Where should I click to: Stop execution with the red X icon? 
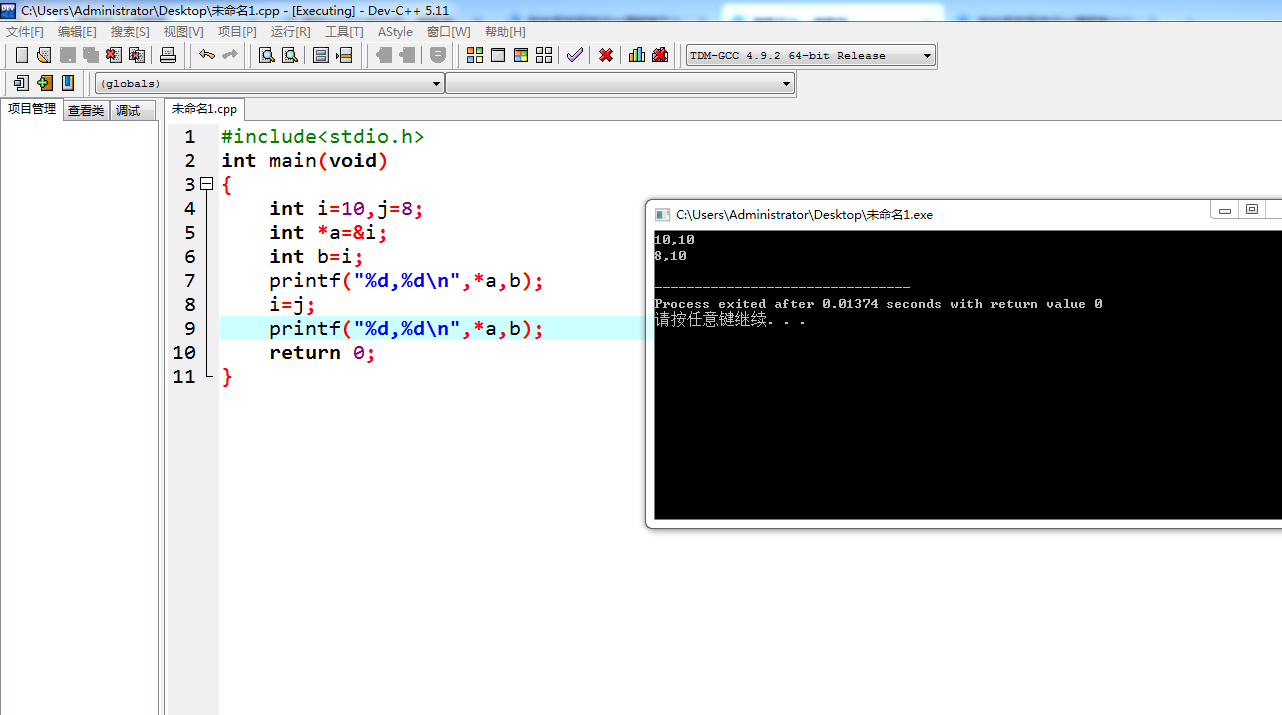606,55
